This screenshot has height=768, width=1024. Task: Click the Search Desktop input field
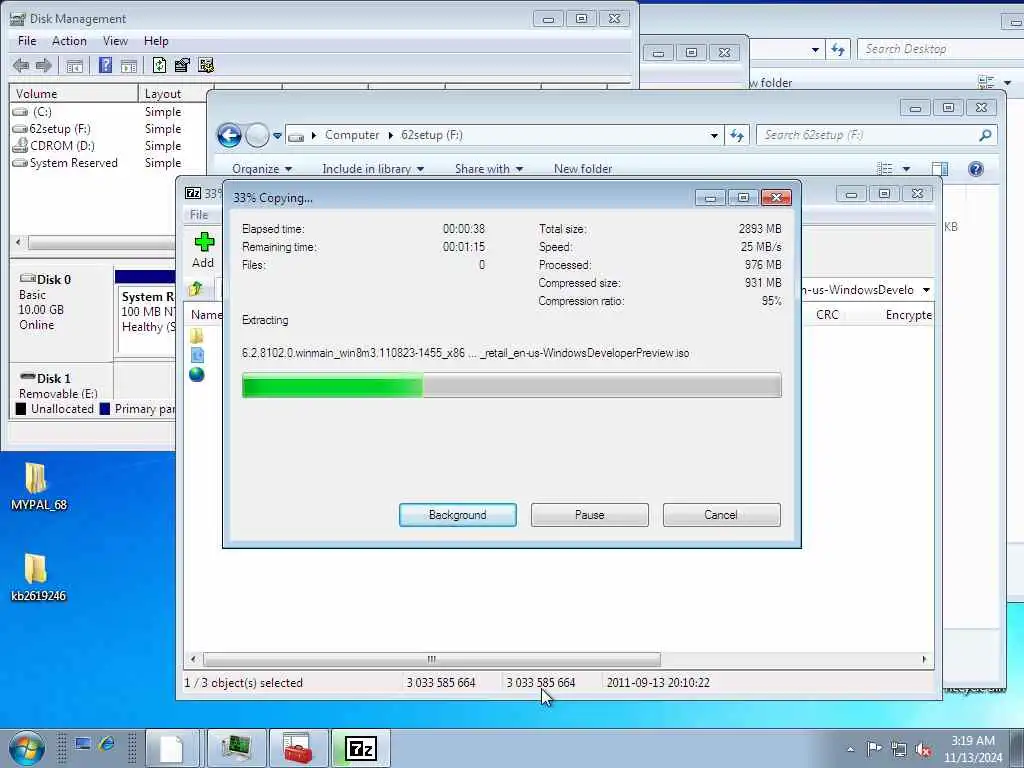940,50
